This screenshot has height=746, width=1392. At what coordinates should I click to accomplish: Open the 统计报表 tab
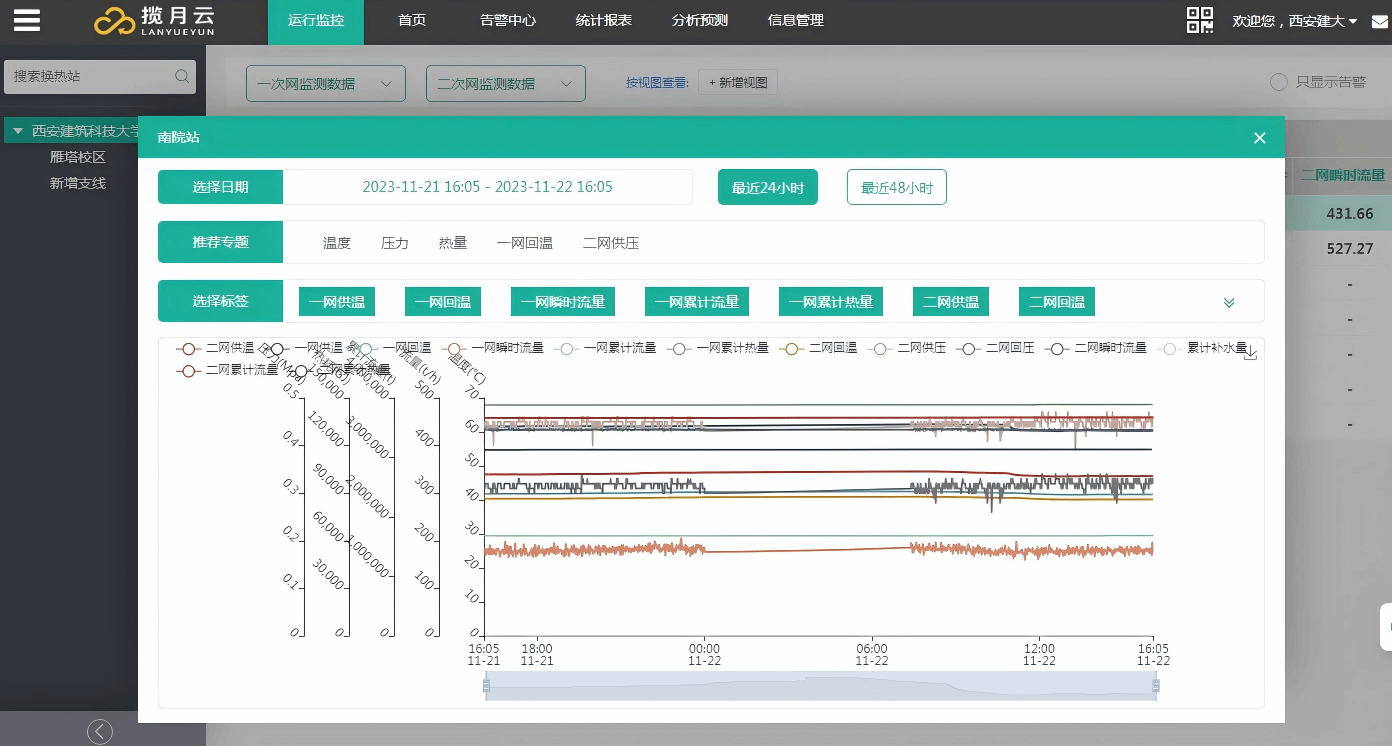click(x=604, y=21)
